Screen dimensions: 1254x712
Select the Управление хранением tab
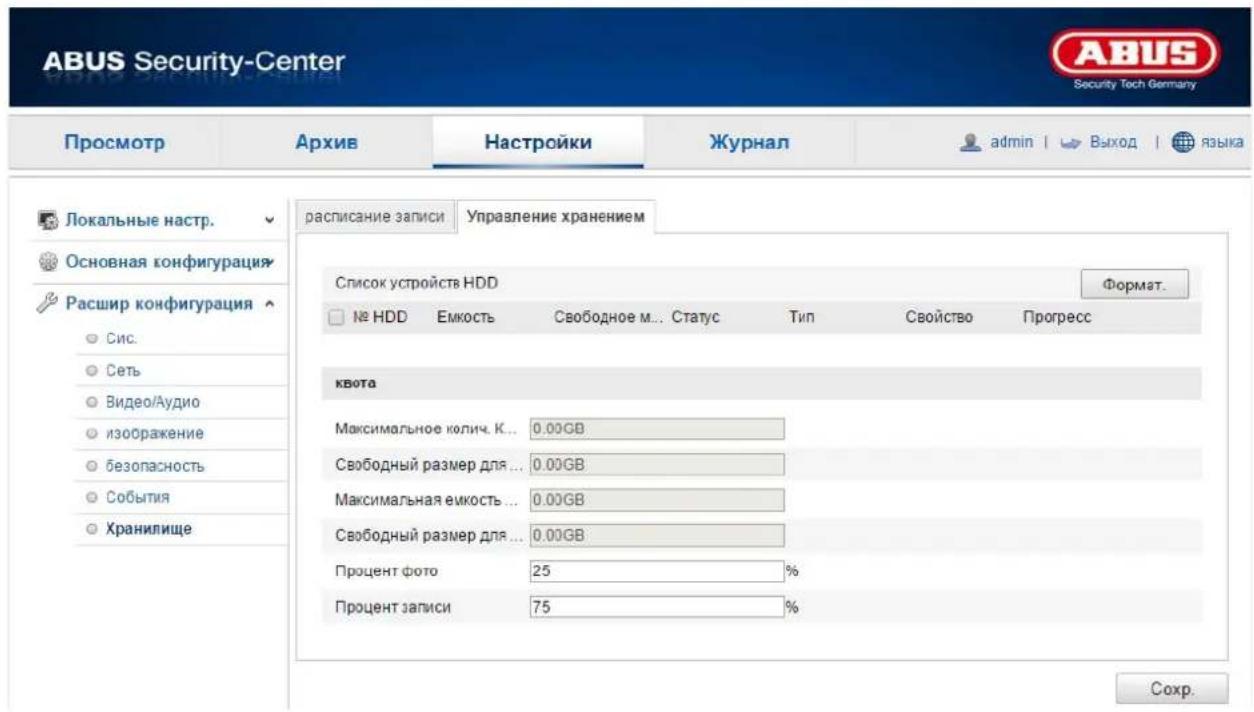[556, 218]
